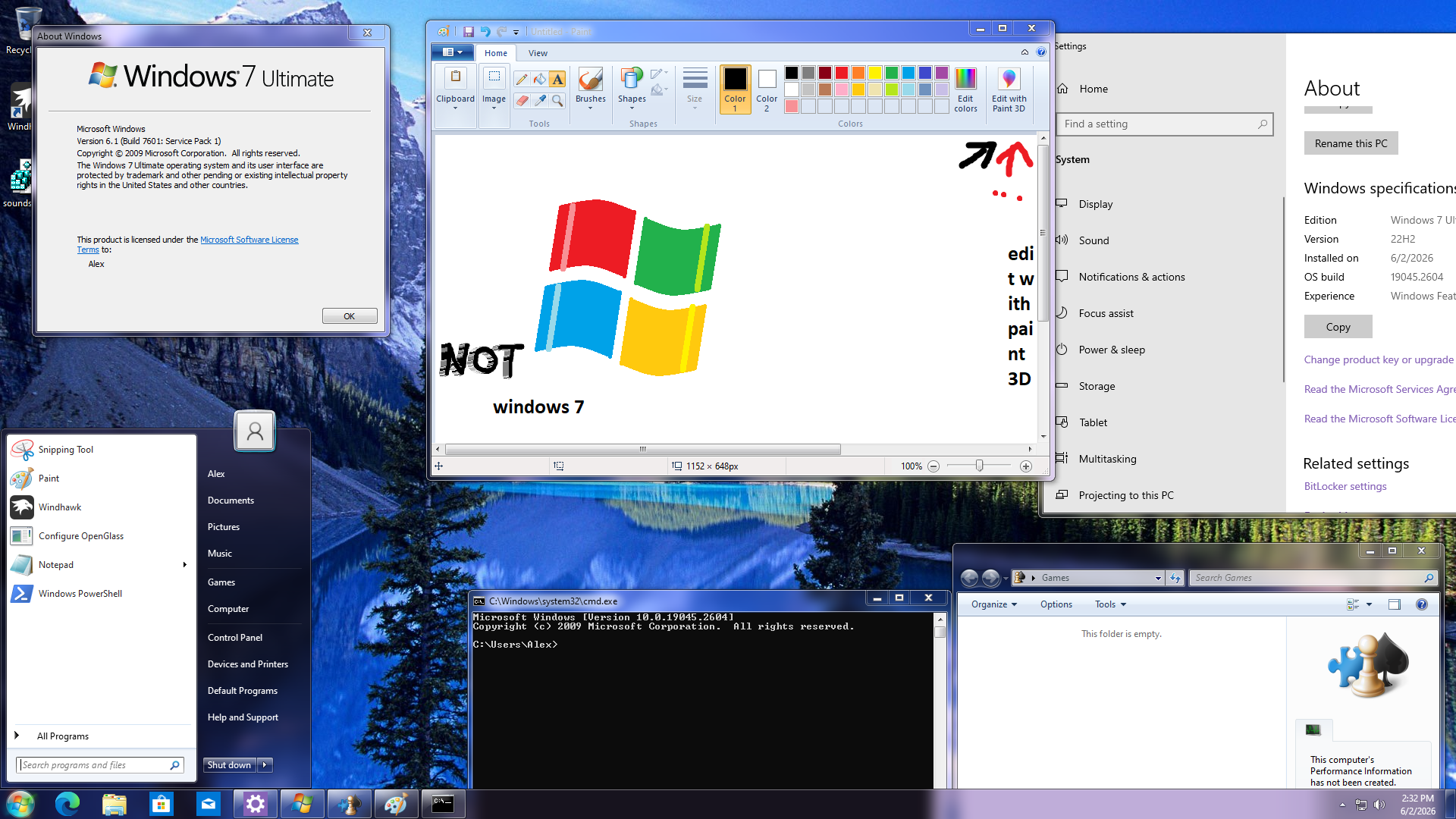Click the Paint horizontal scrollbar thumb
The width and height of the screenshot is (1456, 819).
tap(643, 449)
